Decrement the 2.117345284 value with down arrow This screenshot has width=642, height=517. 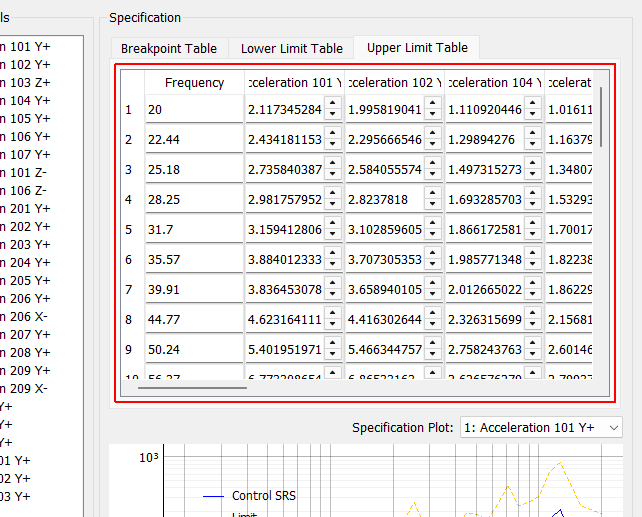[333, 114]
